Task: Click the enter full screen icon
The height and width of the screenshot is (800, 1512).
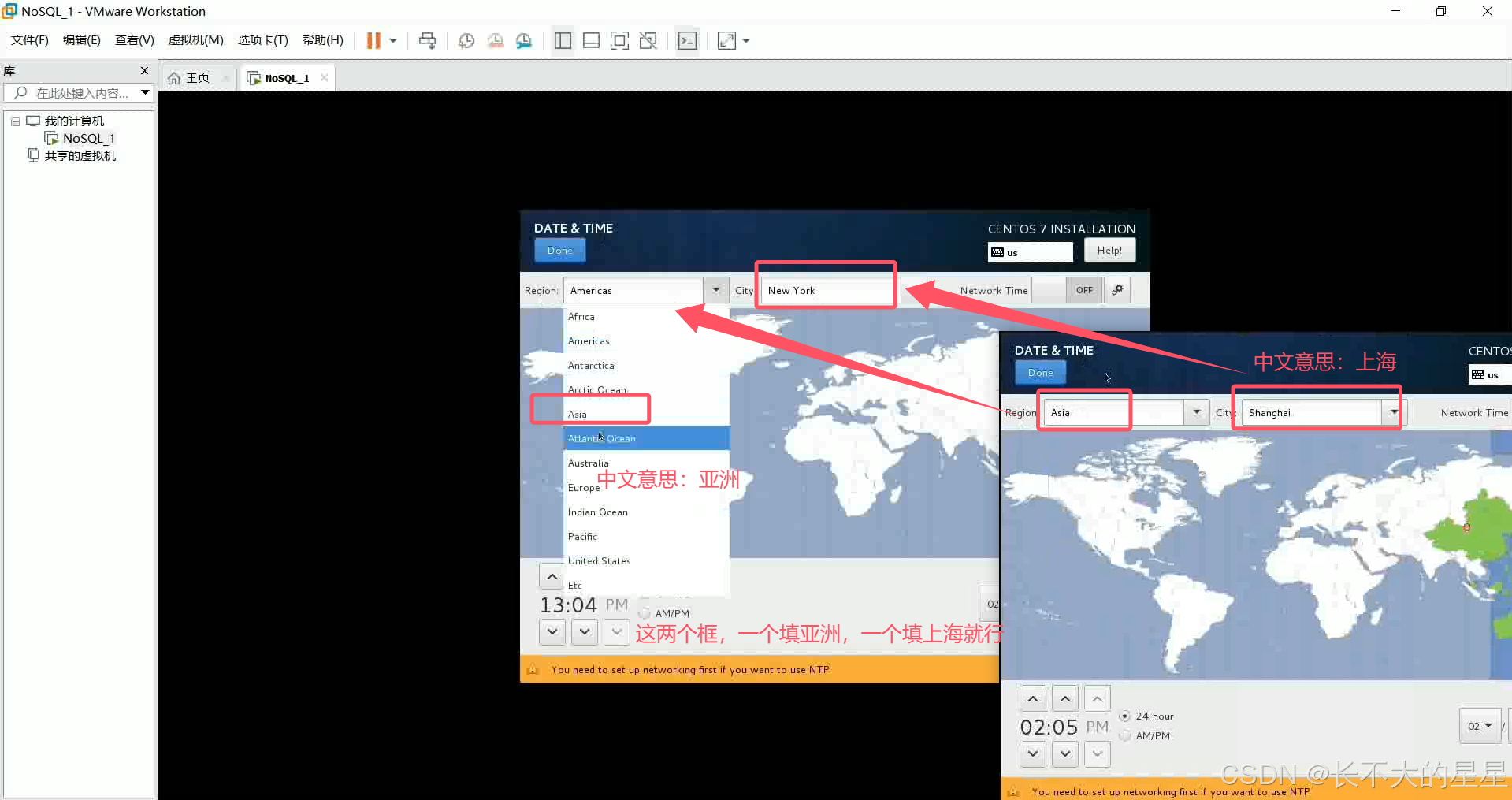Action: 619,41
